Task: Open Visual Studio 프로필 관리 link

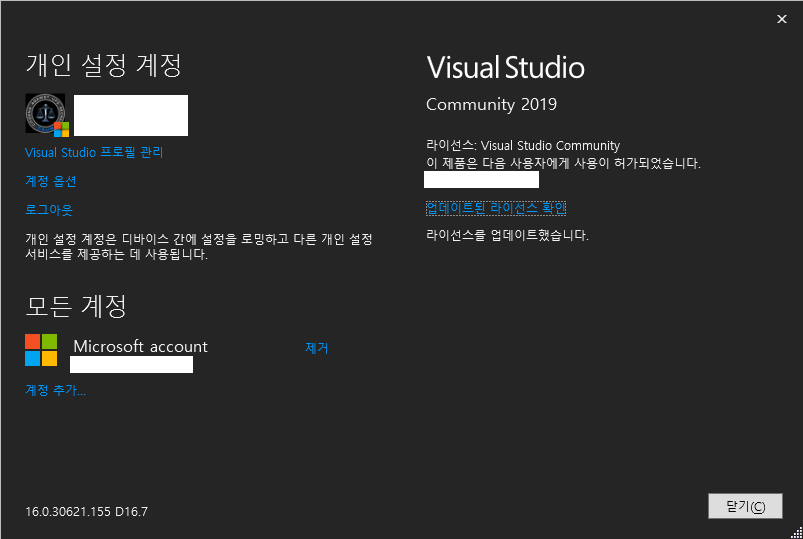Action: coord(94,153)
